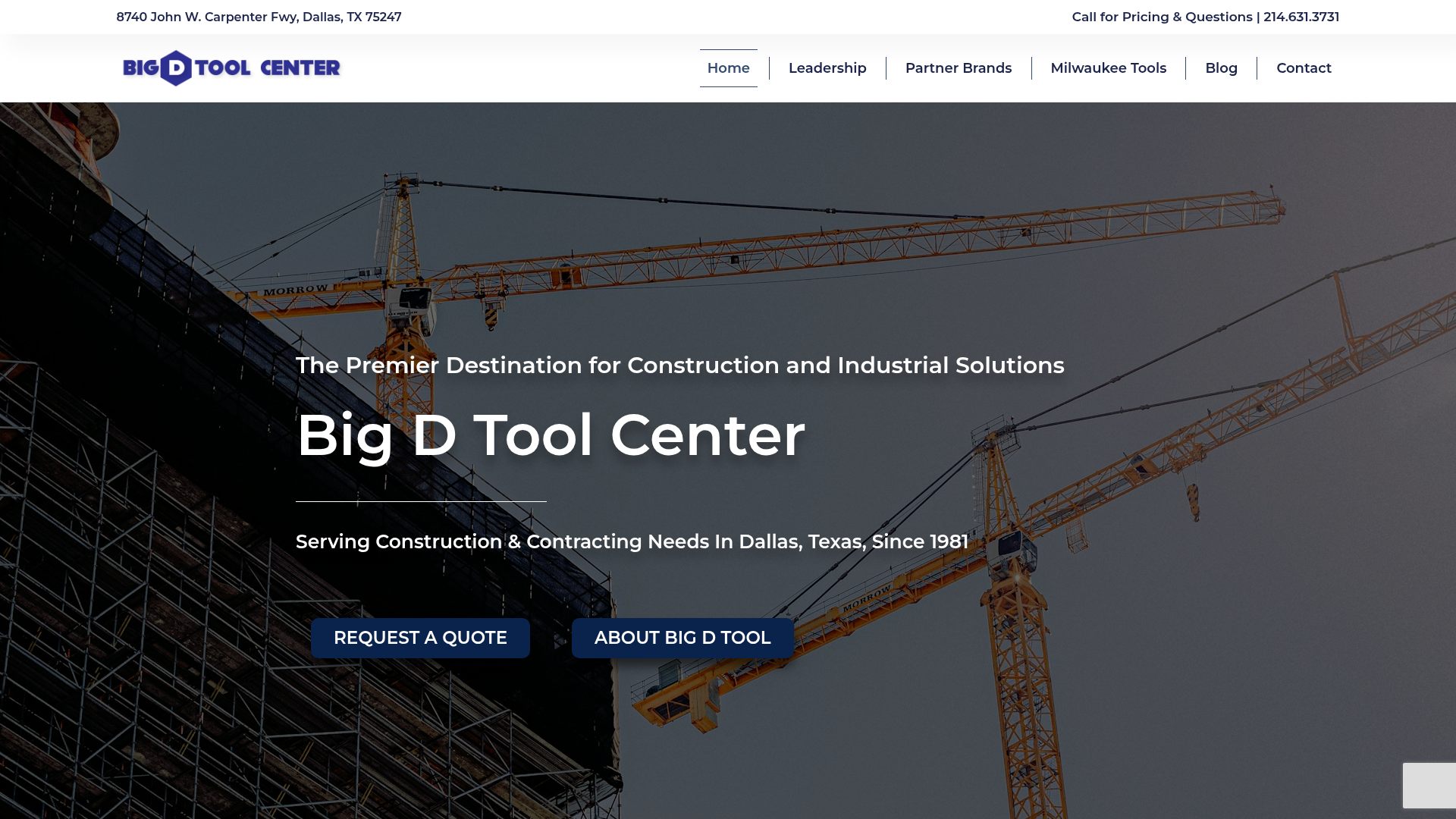Click the Premier Destination tagline text
Viewport: 1456px width, 819px height.
pos(680,365)
